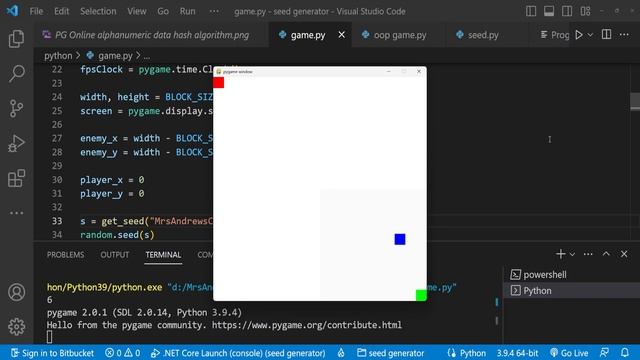The image size is (640, 360).
Task: Select the powershell terminal instance
Action: tap(571, 275)
